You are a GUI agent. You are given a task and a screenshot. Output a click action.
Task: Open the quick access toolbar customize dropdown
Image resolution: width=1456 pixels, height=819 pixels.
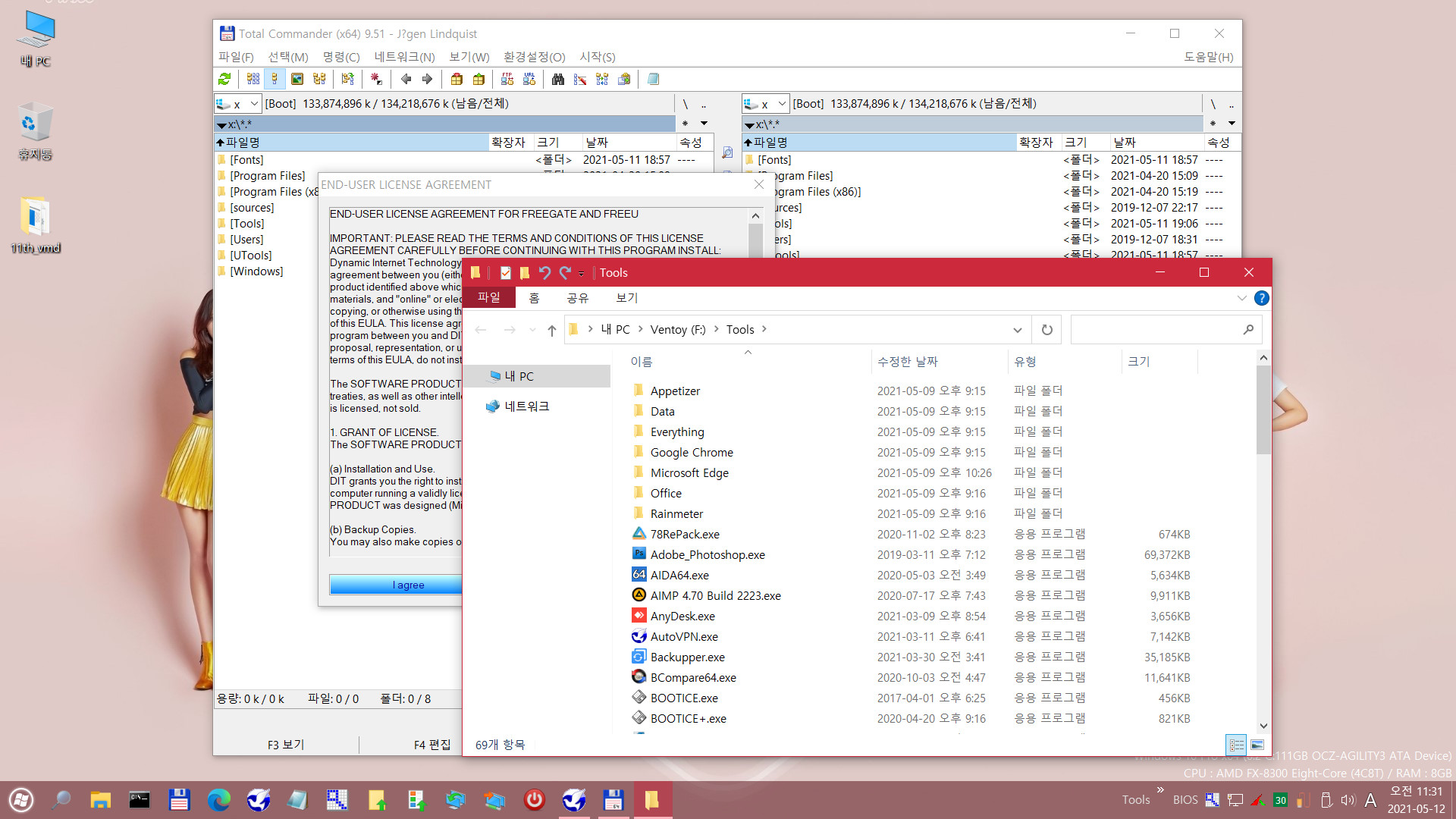582,273
